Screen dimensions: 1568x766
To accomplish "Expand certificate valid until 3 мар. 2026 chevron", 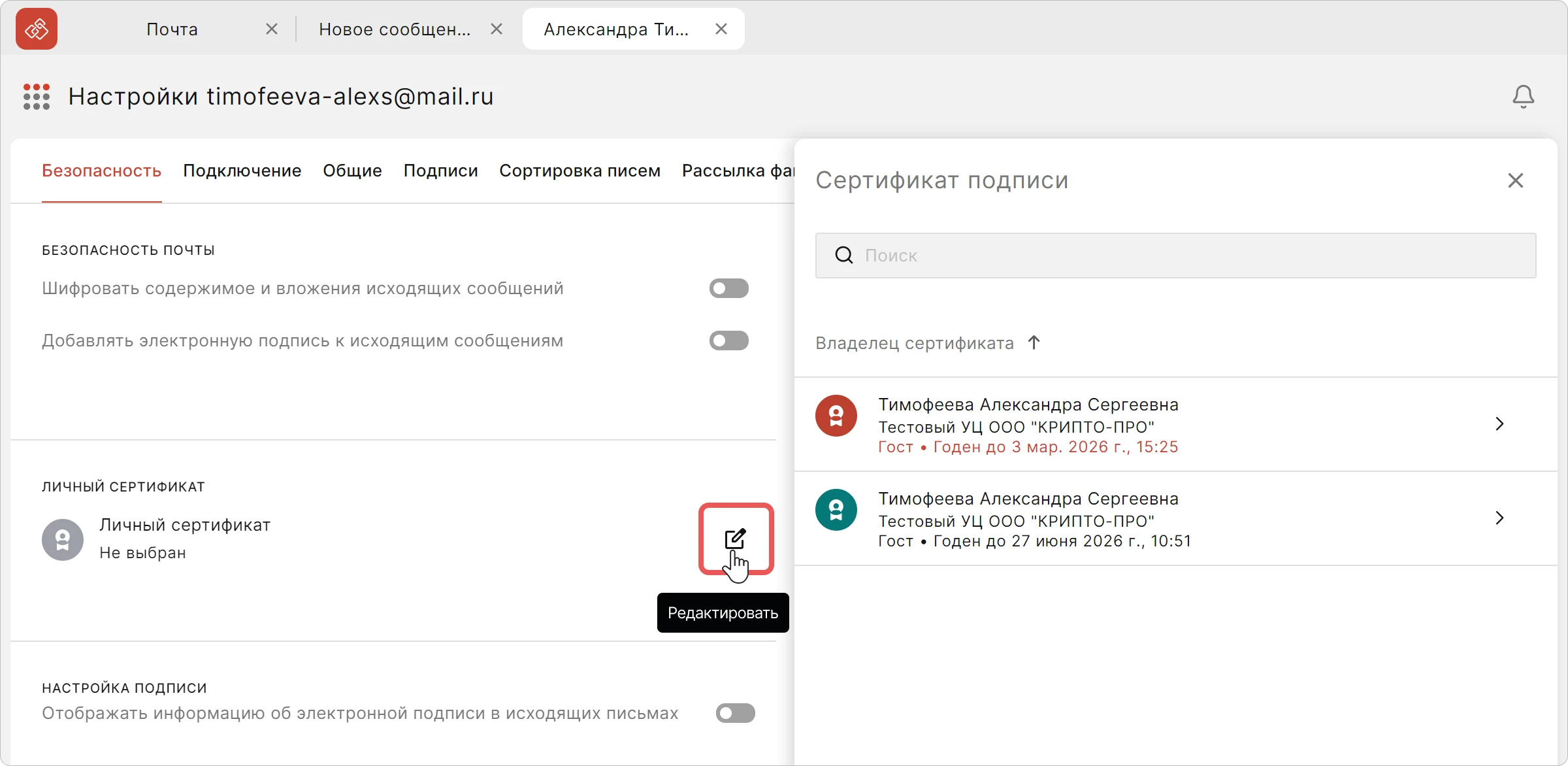I will point(1500,424).
